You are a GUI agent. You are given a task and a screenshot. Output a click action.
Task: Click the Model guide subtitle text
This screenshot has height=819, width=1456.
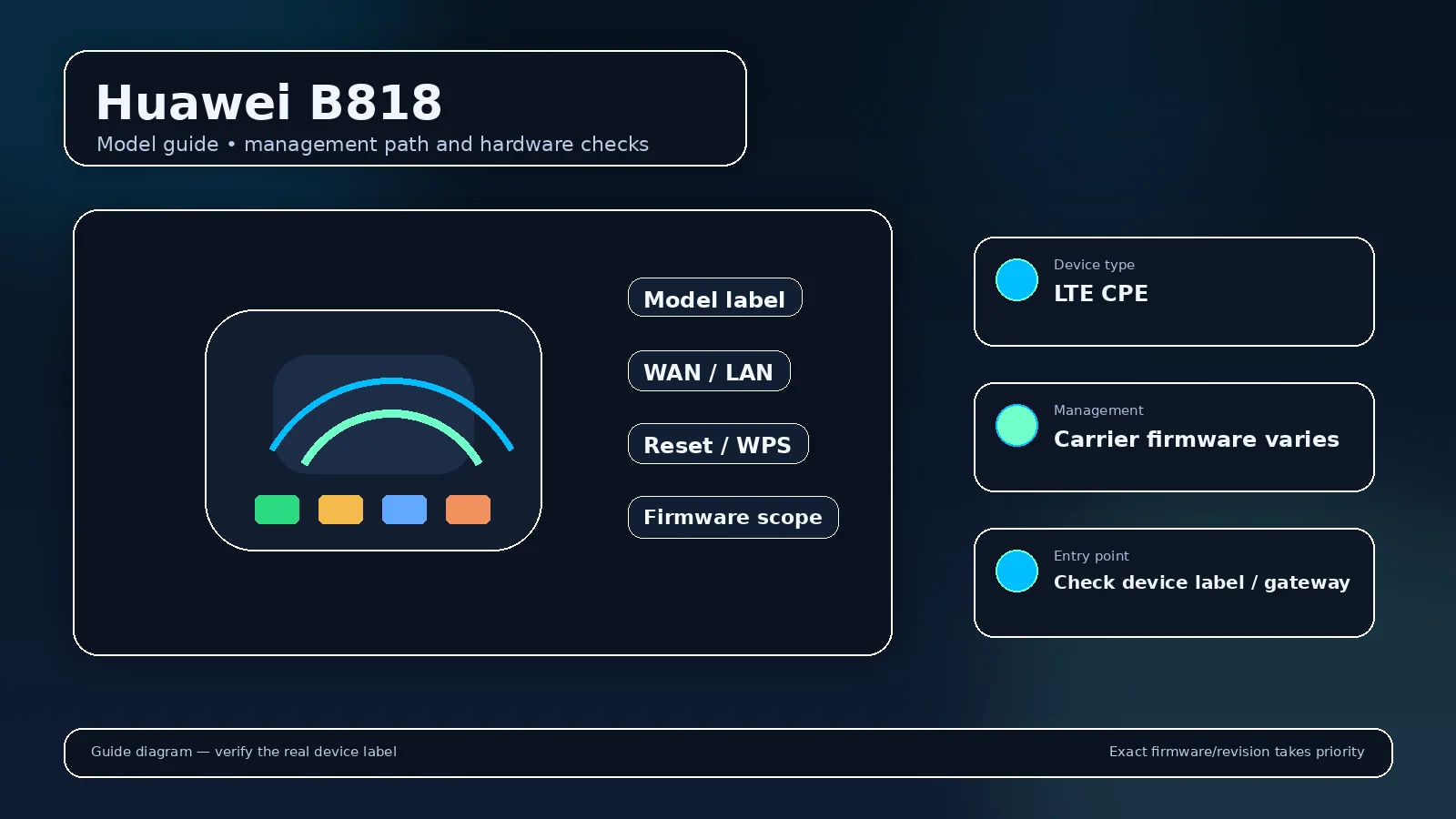coord(372,144)
